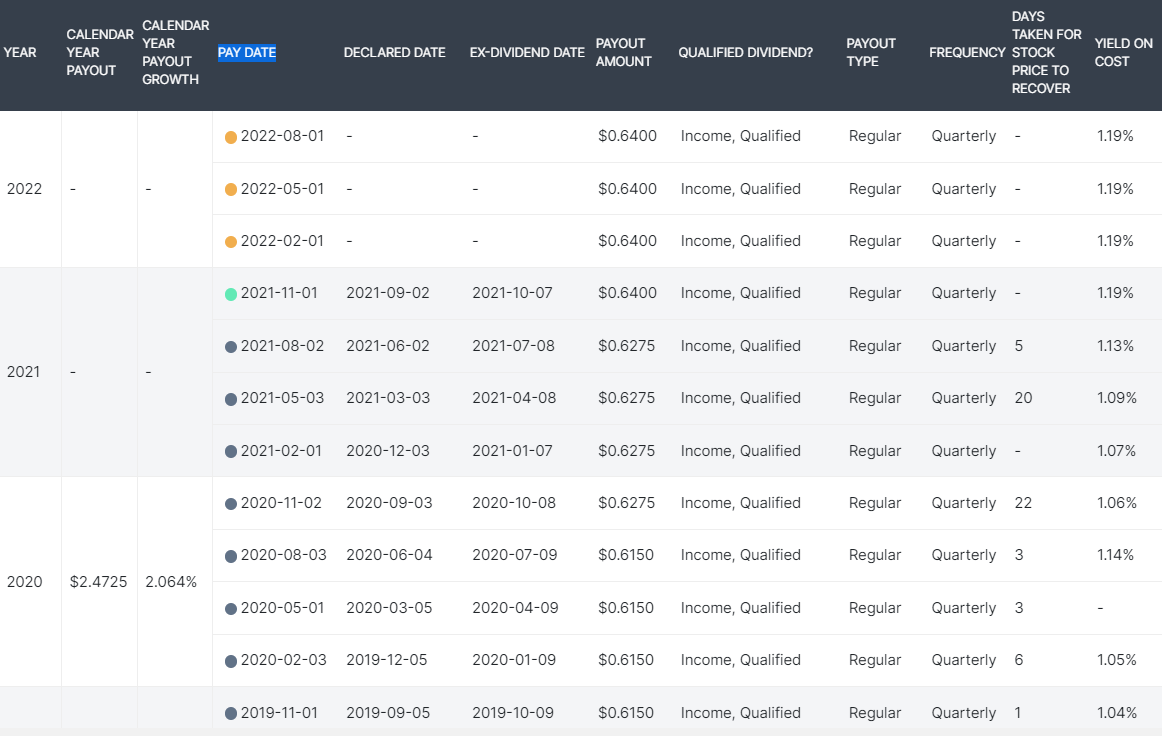Select Quarterly frequency for 2021-11-01 row
The image size is (1162, 736).
point(964,294)
